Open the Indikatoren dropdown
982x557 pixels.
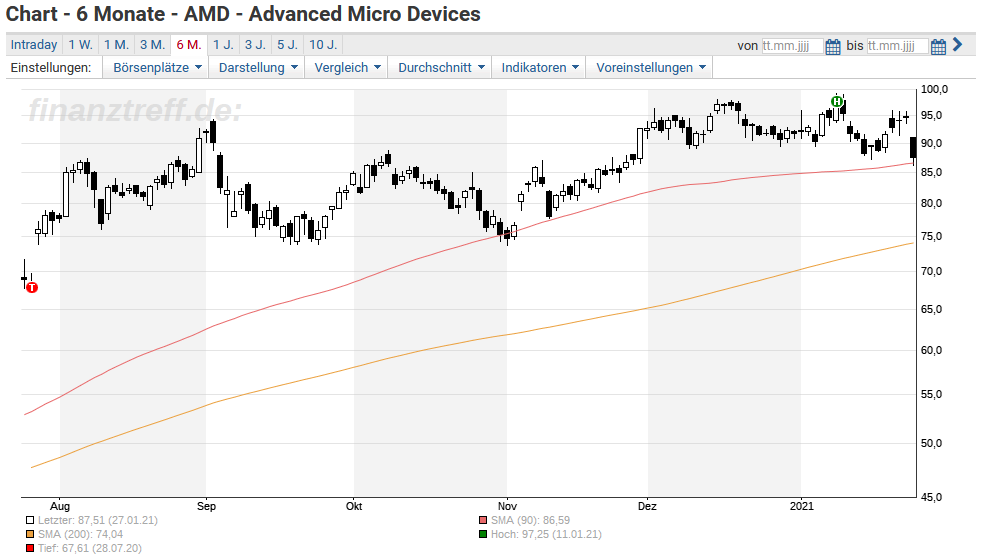coord(539,68)
